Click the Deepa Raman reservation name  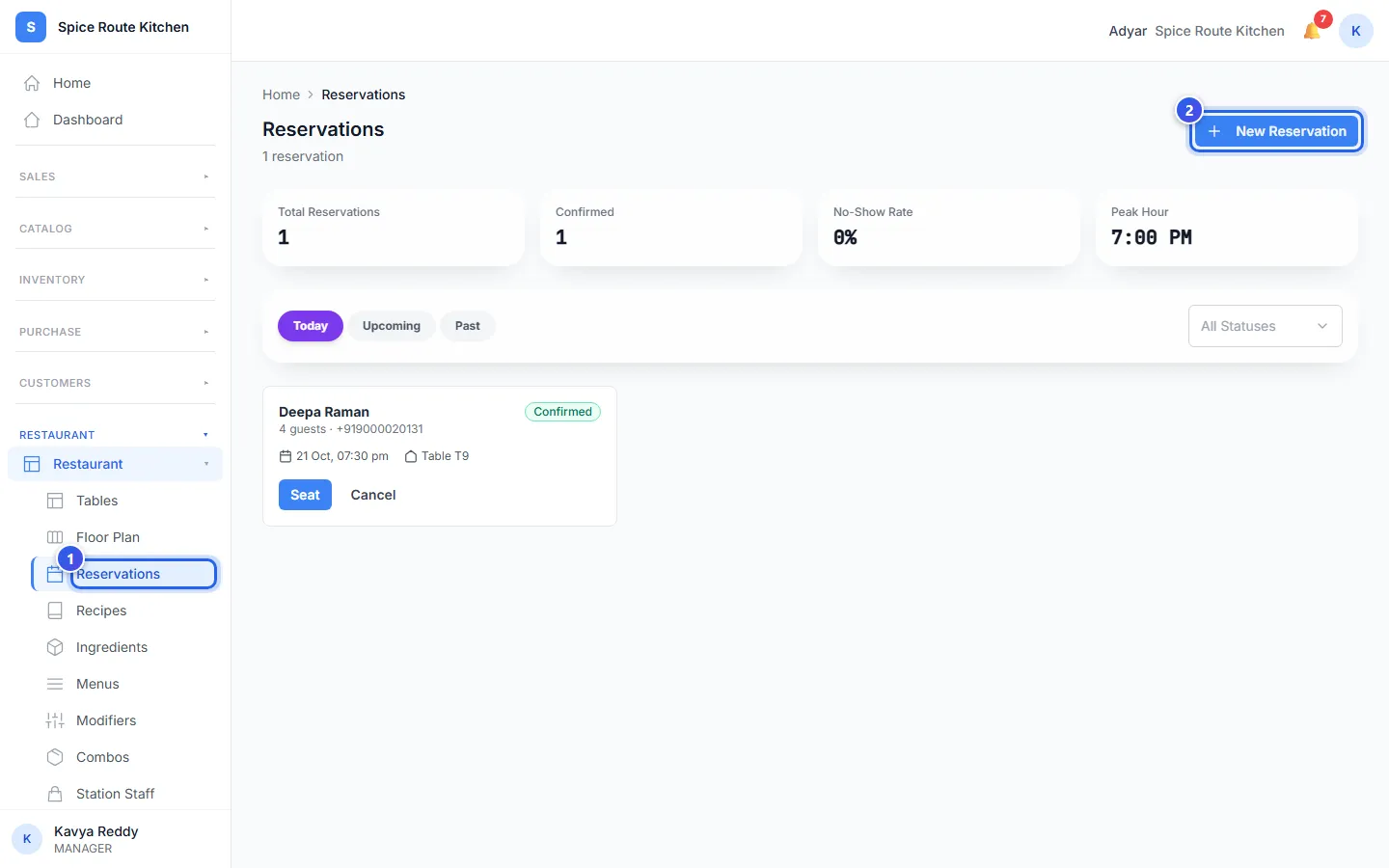click(x=324, y=412)
